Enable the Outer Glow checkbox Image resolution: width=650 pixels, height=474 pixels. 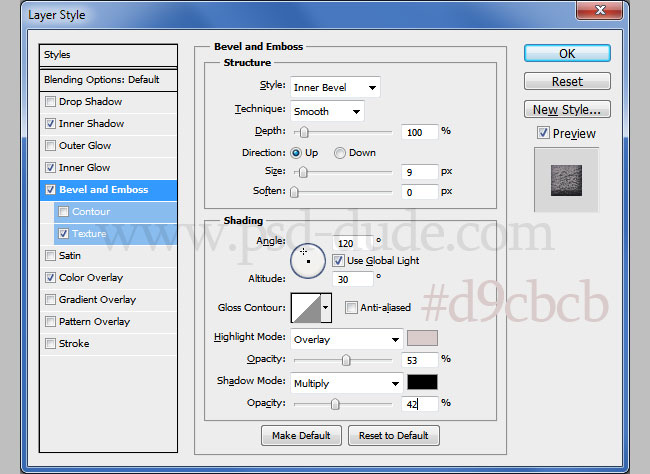50,146
